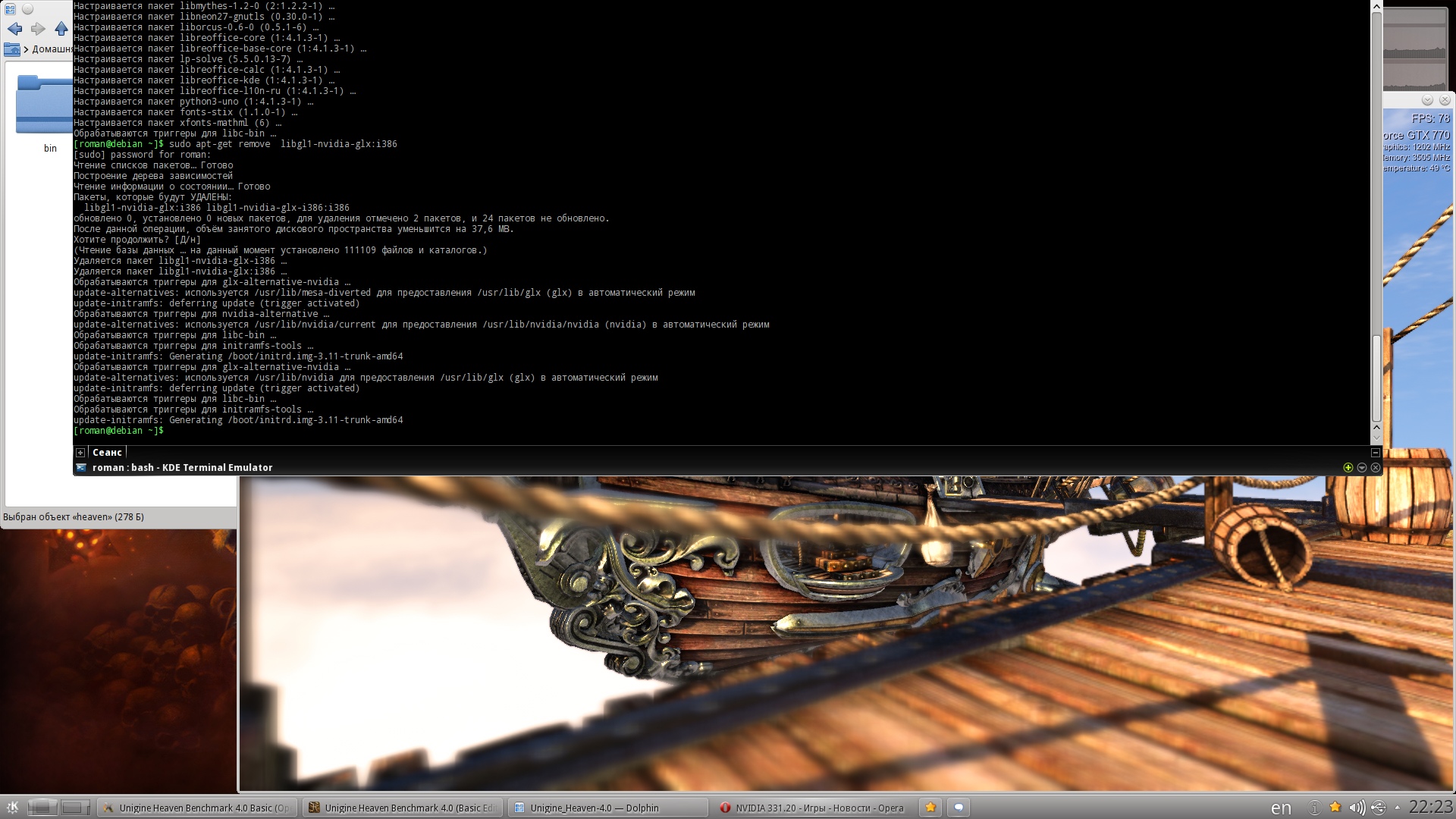
Task: Expand hidden system tray icons arrow
Action: click(1398, 808)
